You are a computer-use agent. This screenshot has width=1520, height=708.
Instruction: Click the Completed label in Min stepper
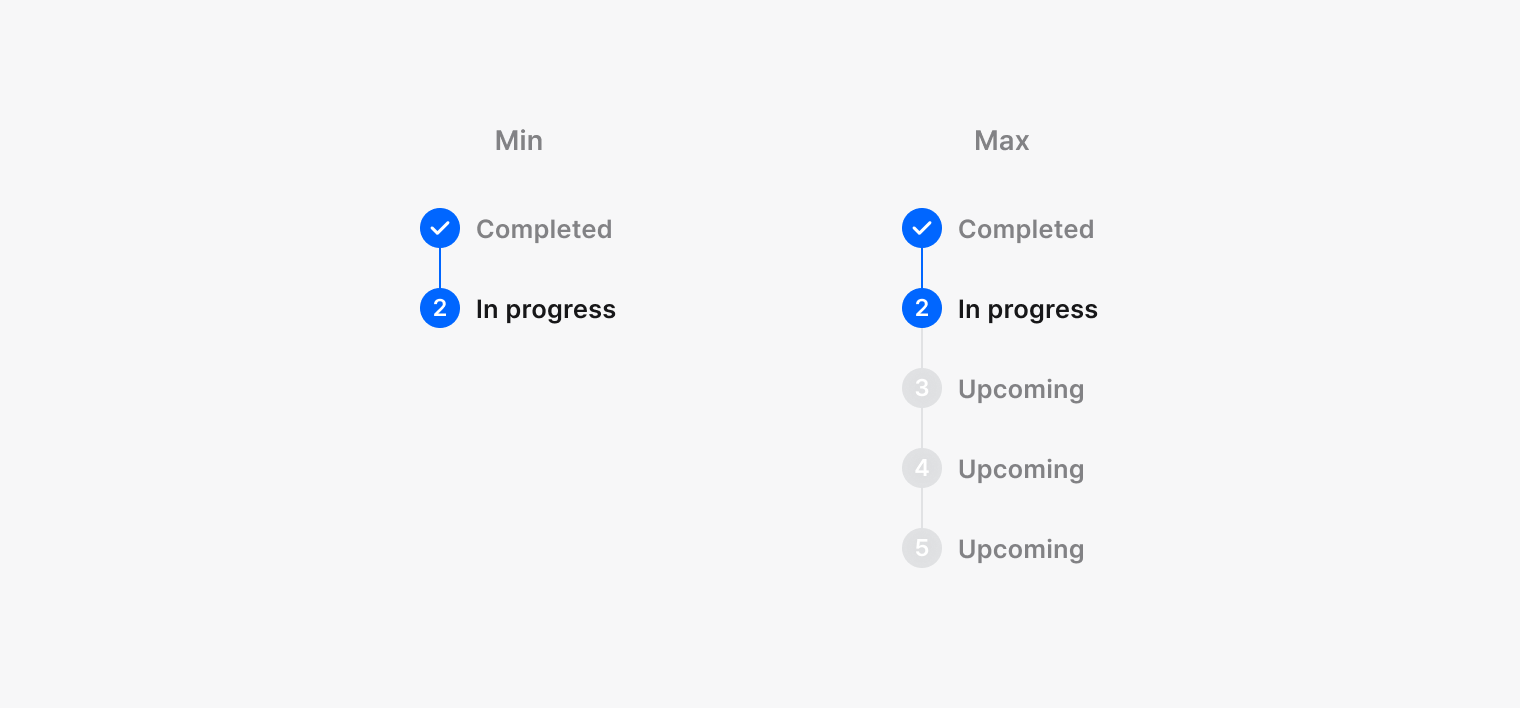(x=544, y=229)
